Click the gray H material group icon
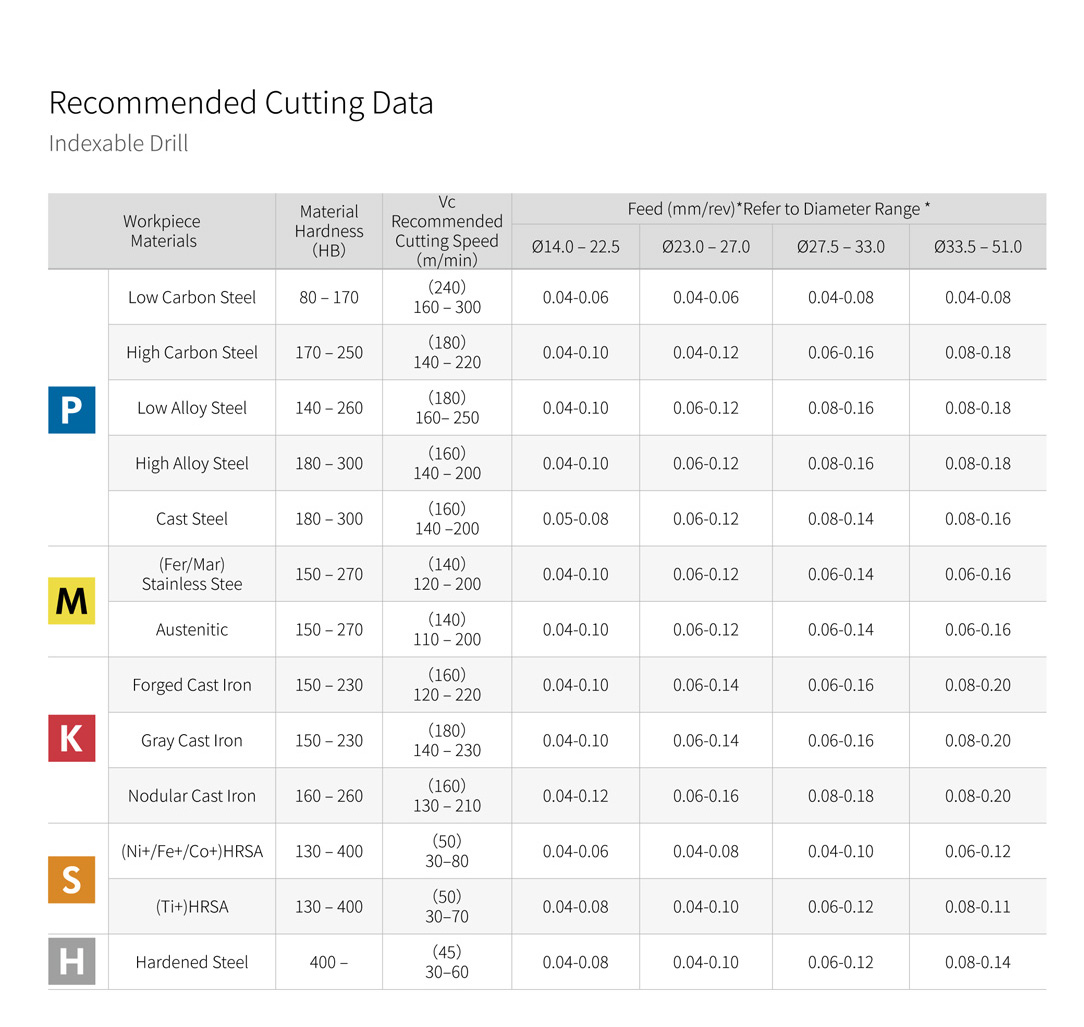Viewport: 1084px width, 1027px height. coord(72,962)
